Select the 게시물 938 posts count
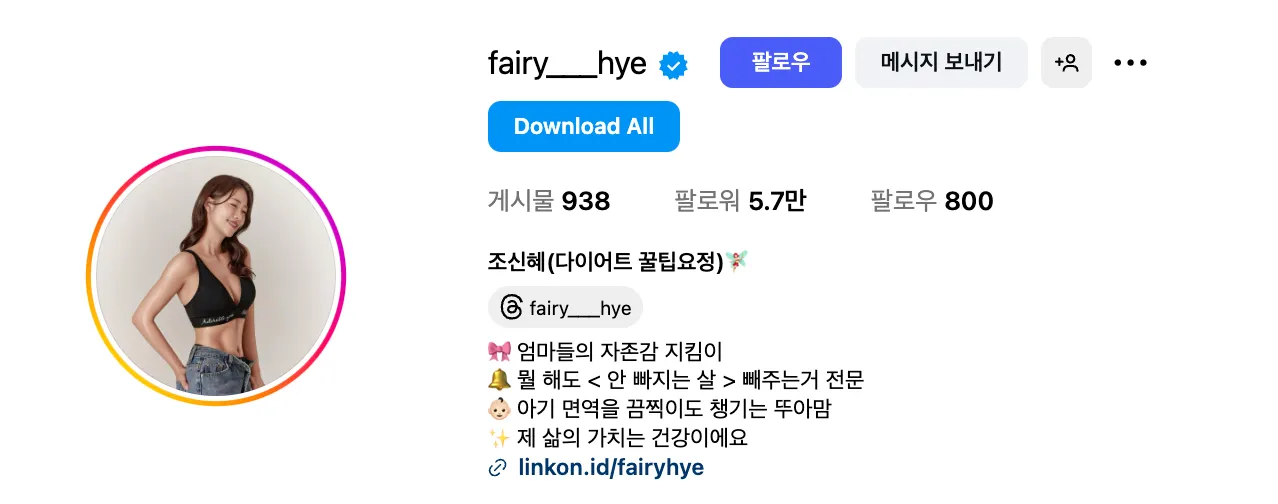The width and height of the screenshot is (1278, 504). coord(549,202)
